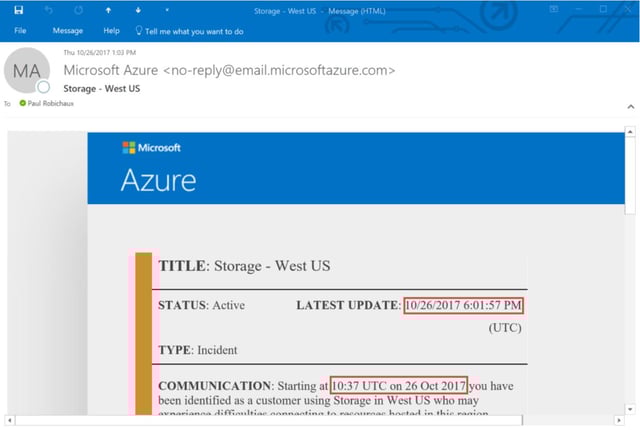Switch to the Message tab

coord(68,31)
